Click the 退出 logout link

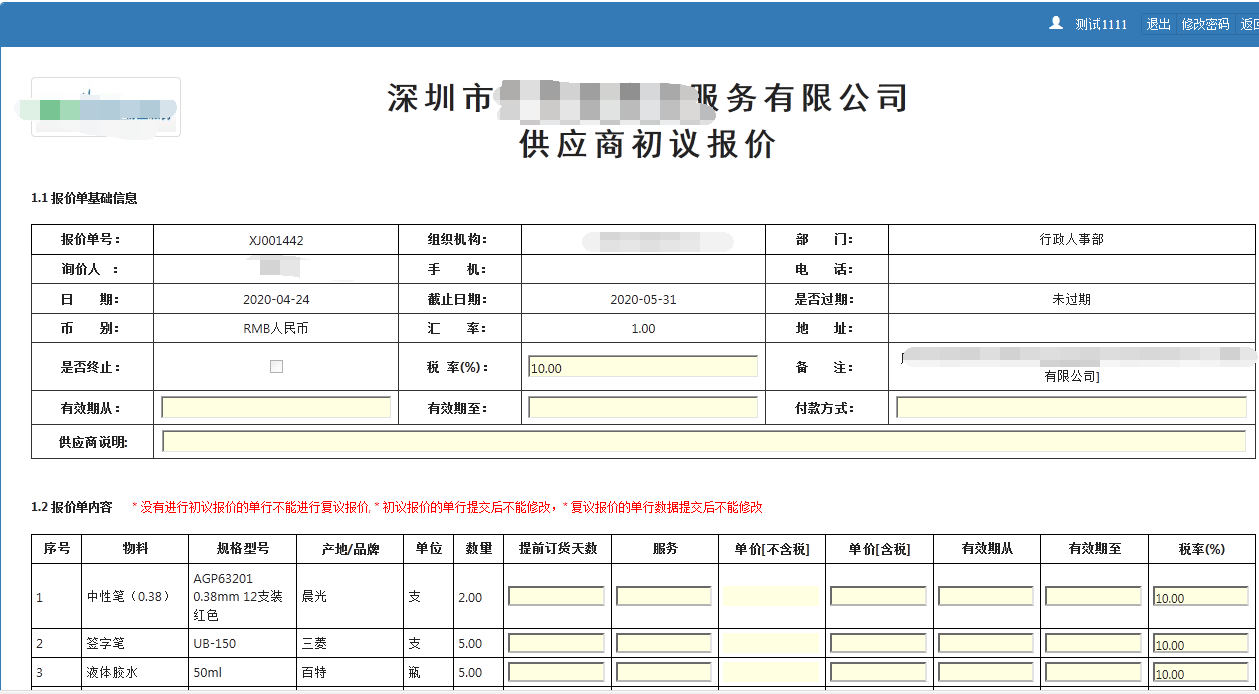(x=1158, y=24)
